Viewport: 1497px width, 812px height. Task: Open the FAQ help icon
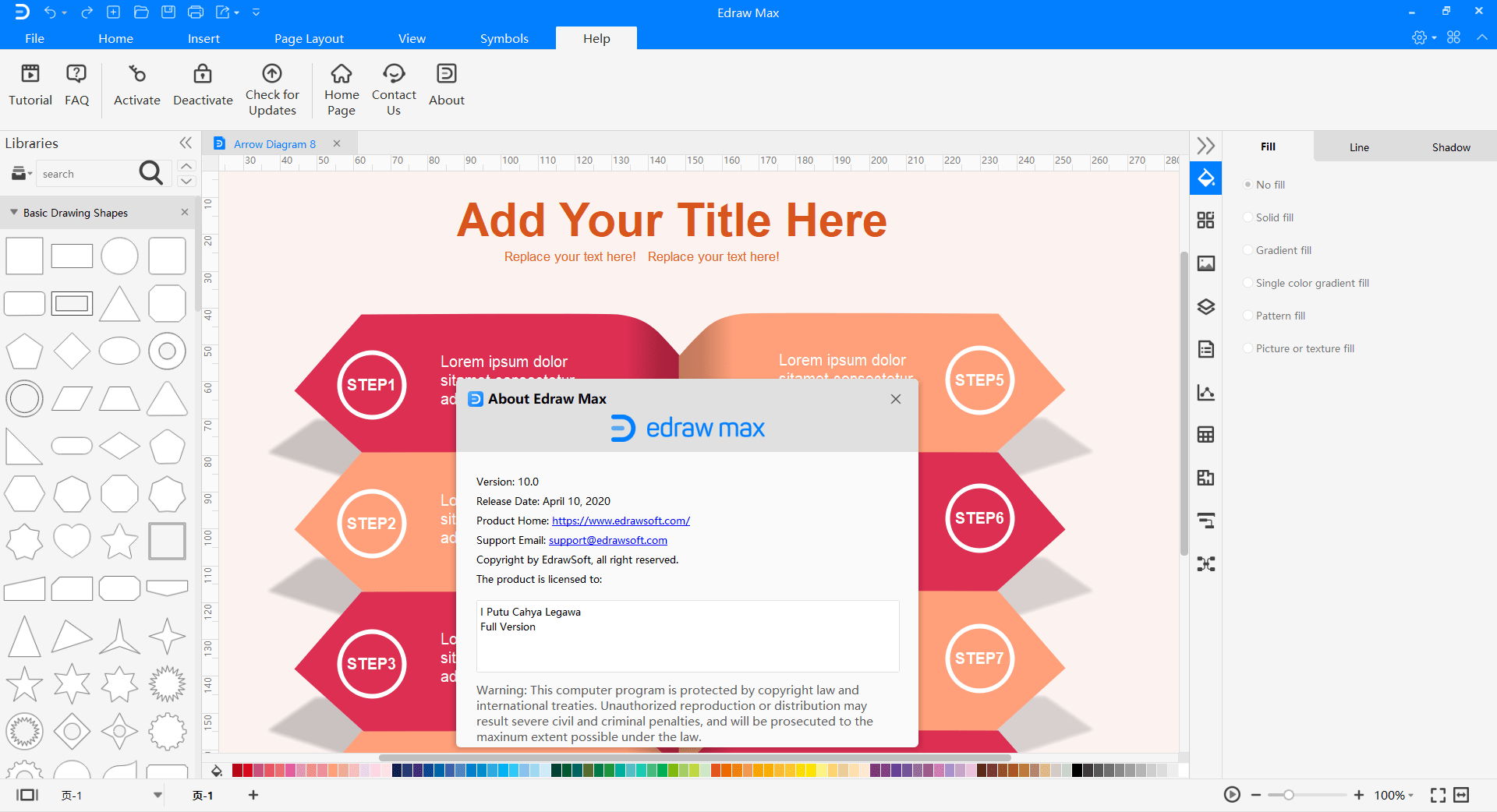(76, 74)
